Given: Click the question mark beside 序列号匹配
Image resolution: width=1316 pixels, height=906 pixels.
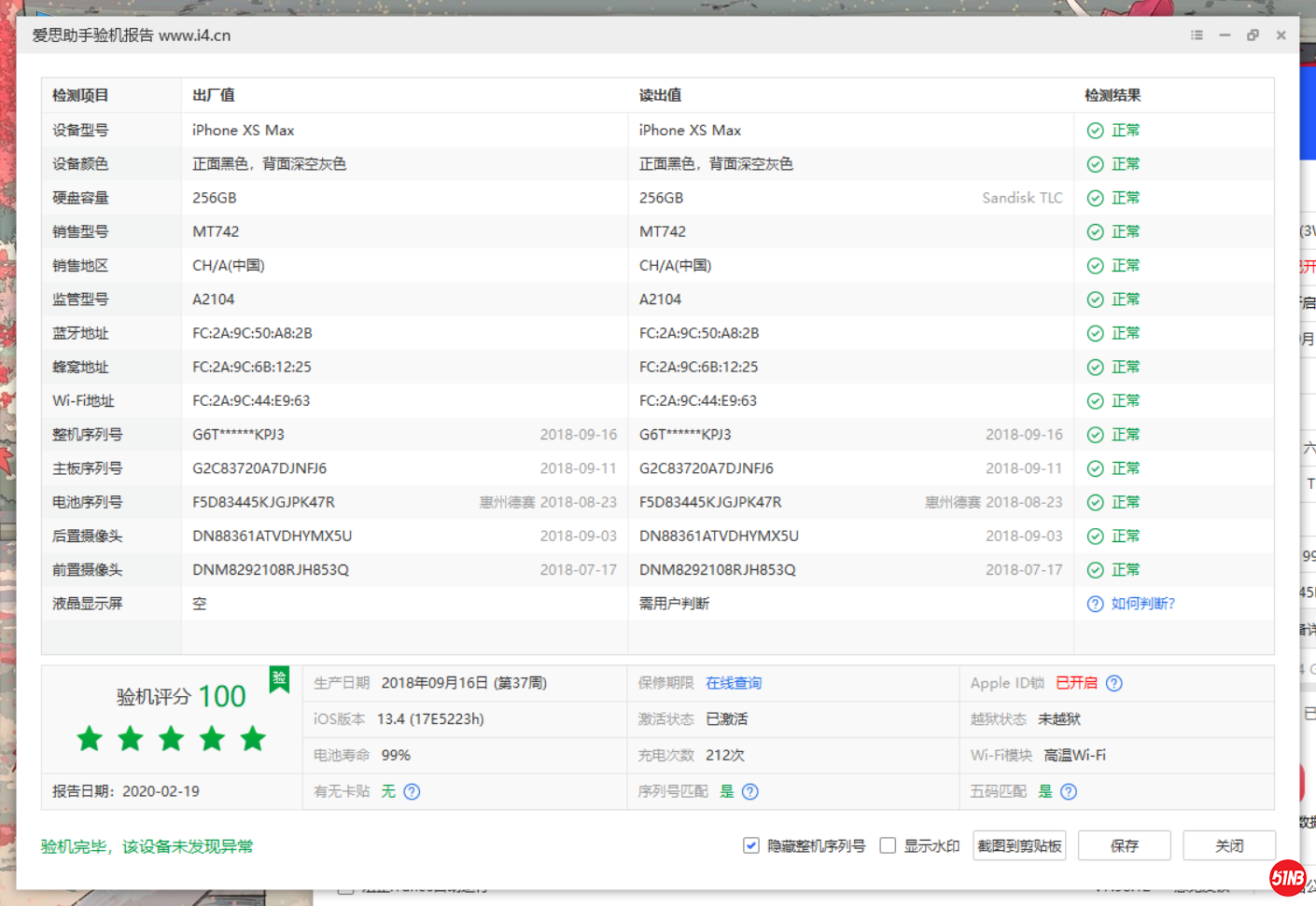Looking at the screenshot, I should pos(749,791).
